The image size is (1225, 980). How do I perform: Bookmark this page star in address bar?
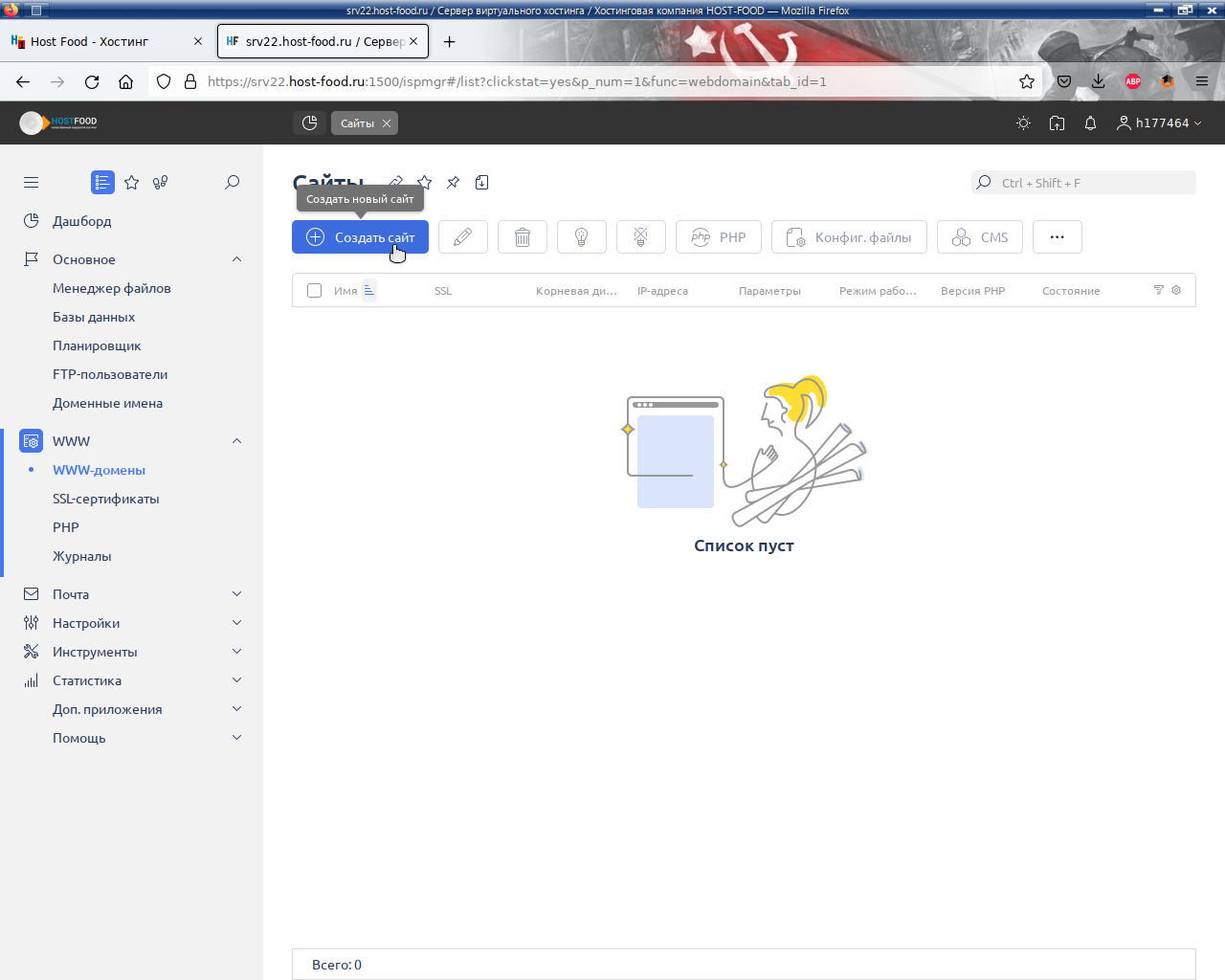[x=1027, y=81]
